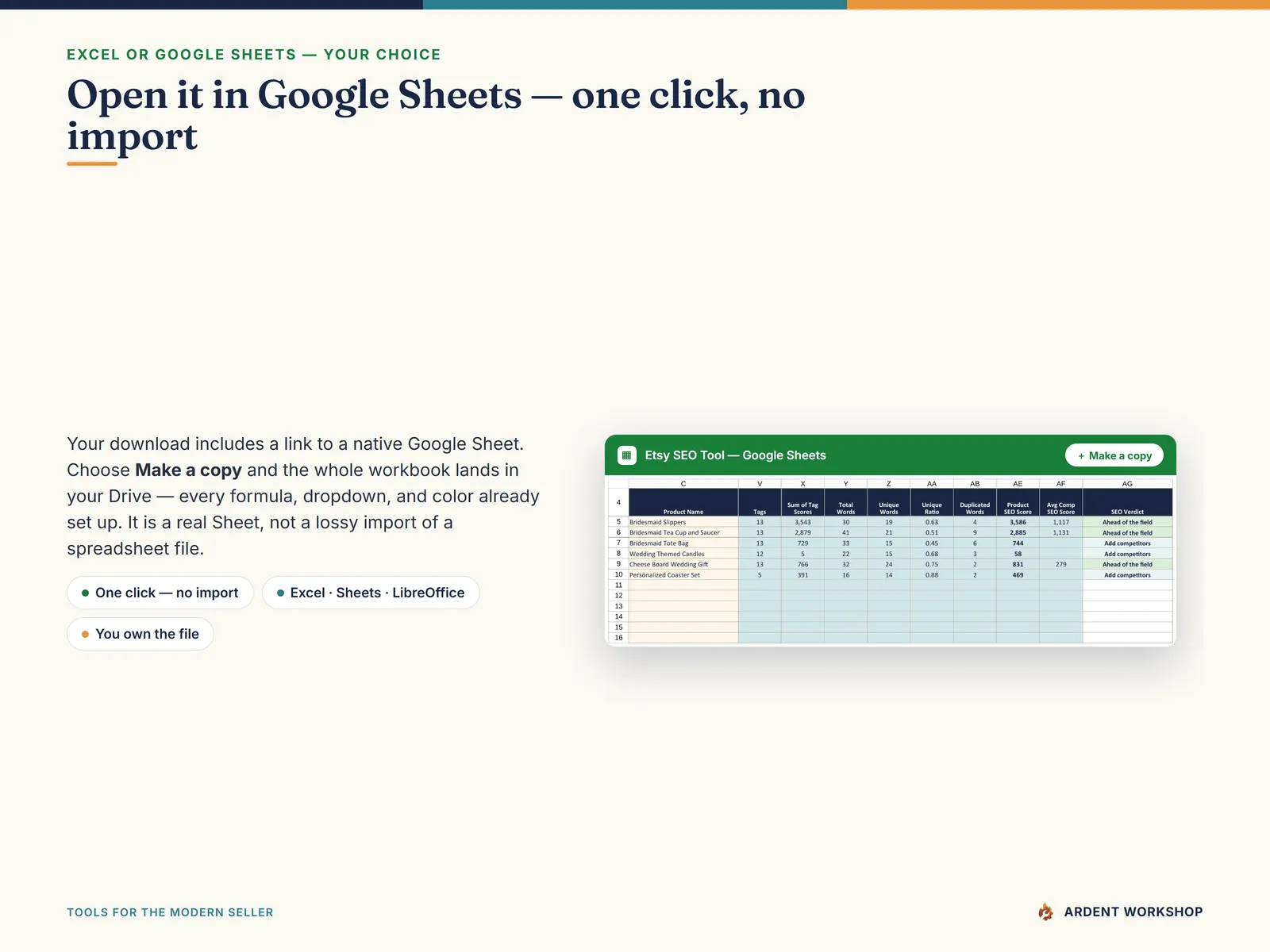Select column V header

pos(760,483)
